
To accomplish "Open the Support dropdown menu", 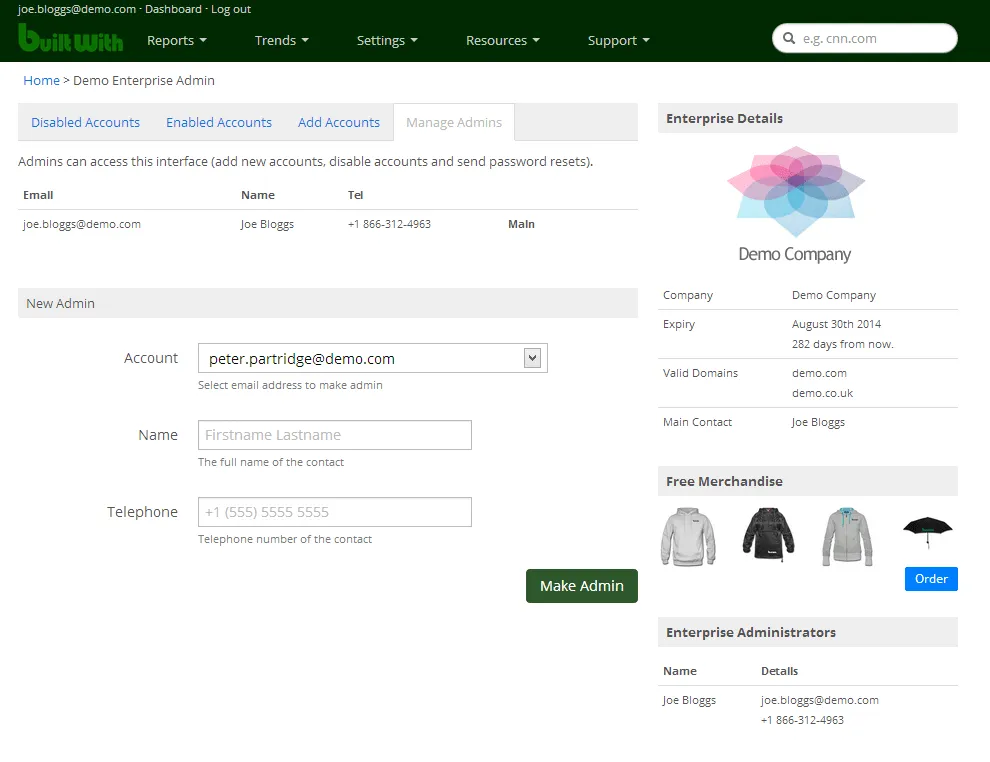I will [618, 41].
